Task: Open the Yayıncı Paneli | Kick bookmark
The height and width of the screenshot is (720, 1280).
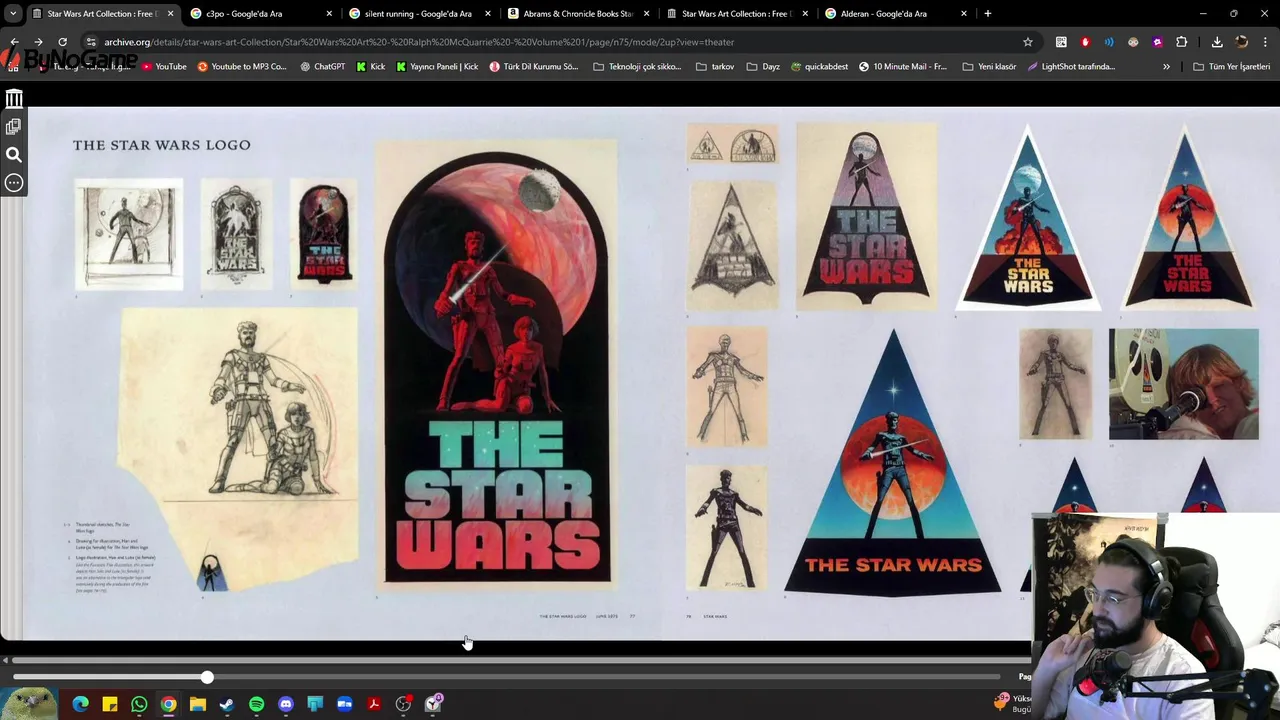Action: point(437,67)
